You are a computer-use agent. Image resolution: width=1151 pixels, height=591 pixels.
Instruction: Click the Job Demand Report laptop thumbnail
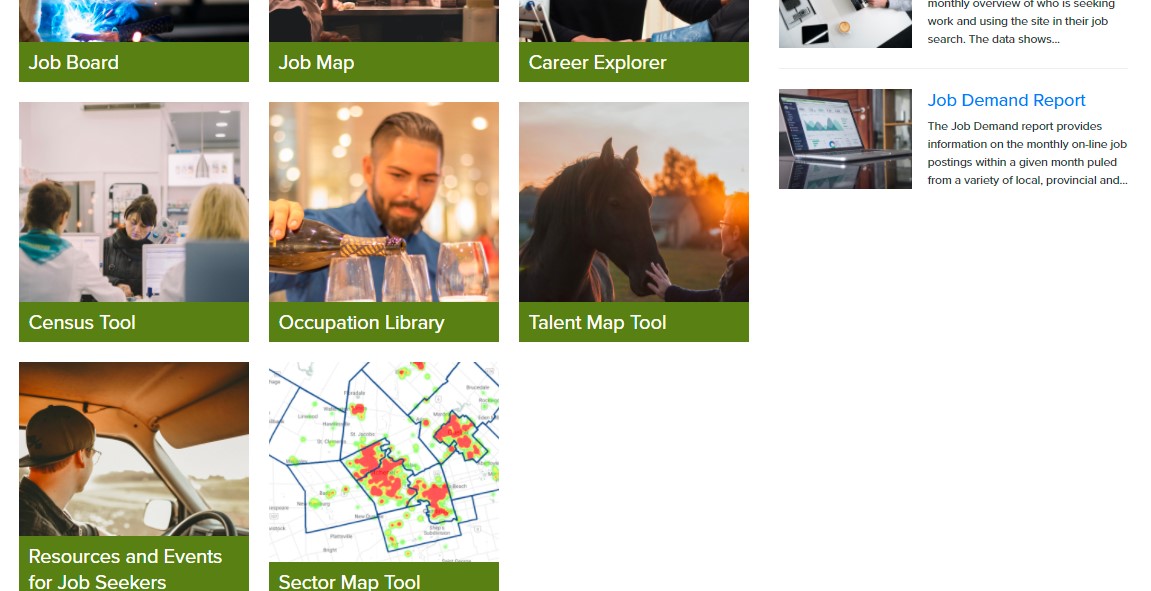click(845, 139)
